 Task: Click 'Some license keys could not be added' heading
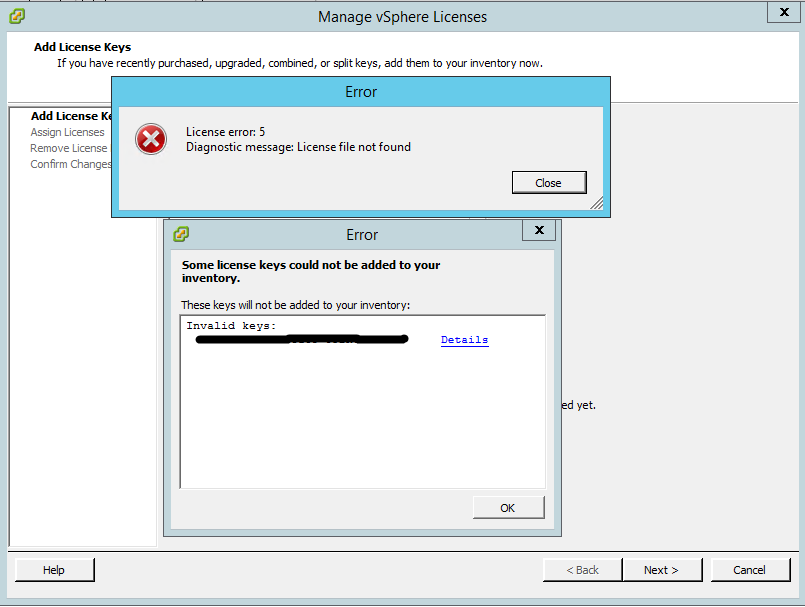pyautogui.click(x=311, y=271)
